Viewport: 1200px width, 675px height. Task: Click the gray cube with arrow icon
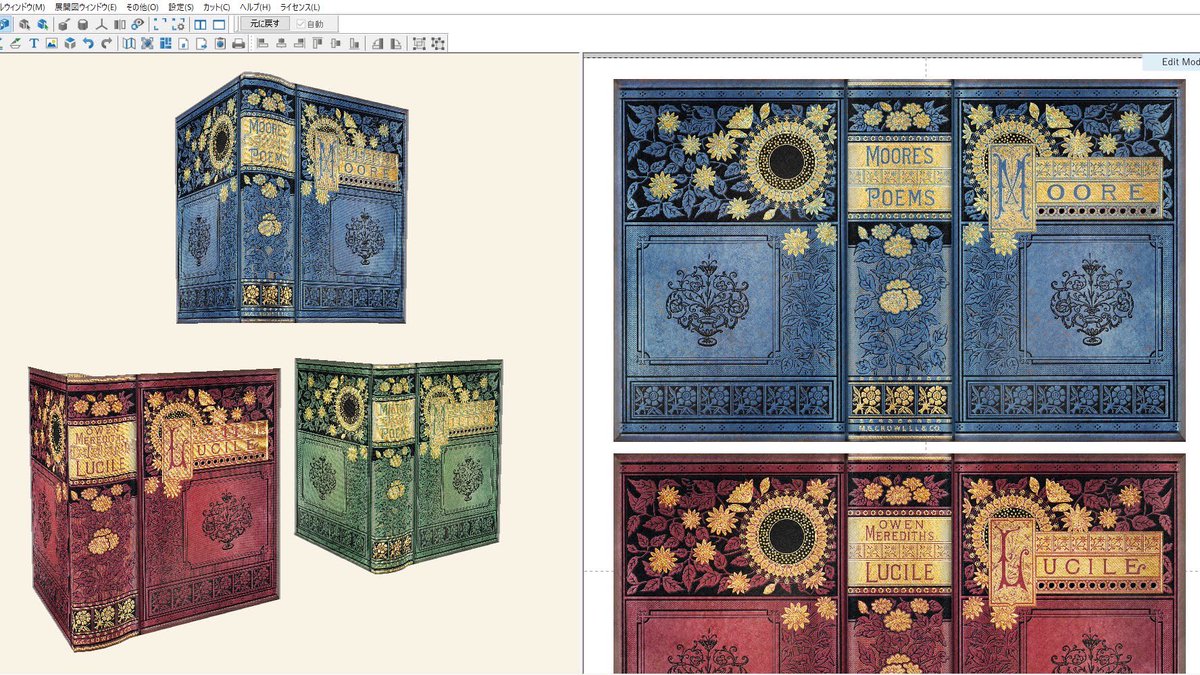24,25
